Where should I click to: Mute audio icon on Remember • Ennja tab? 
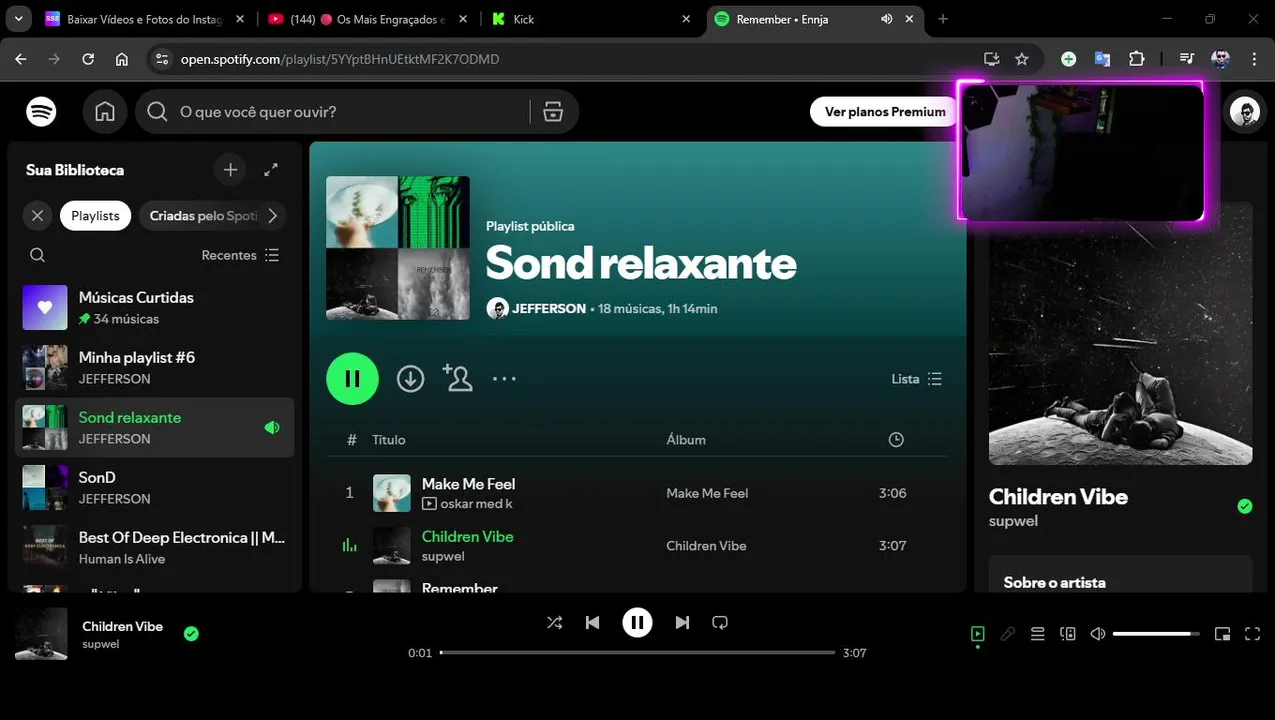click(886, 19)
